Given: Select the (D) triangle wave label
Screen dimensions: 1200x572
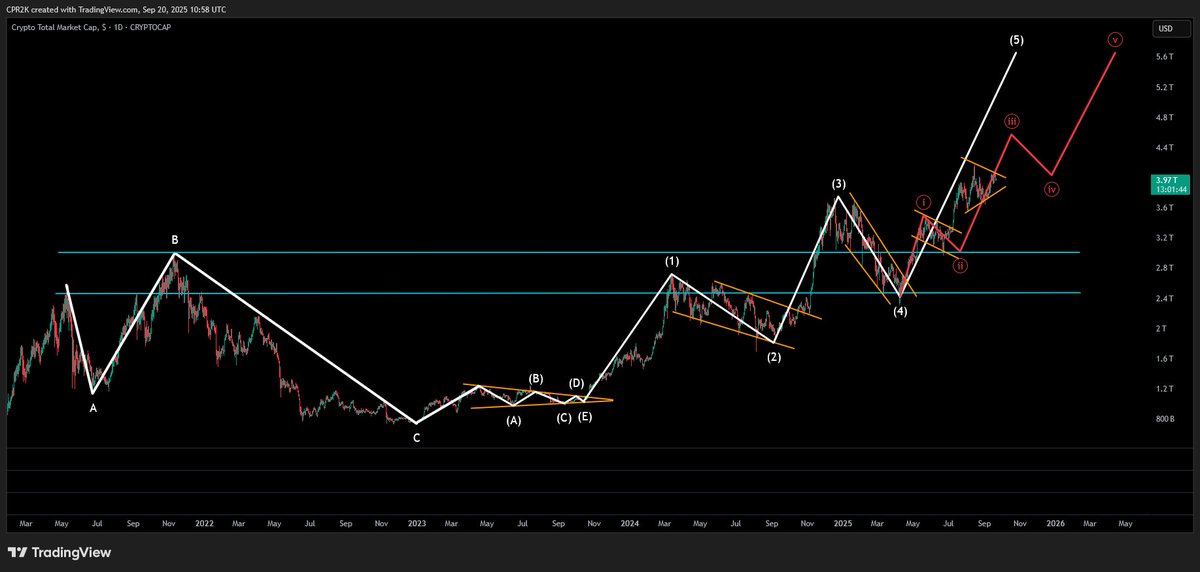Looking at the screenshot, I should (x=576, y=383).
